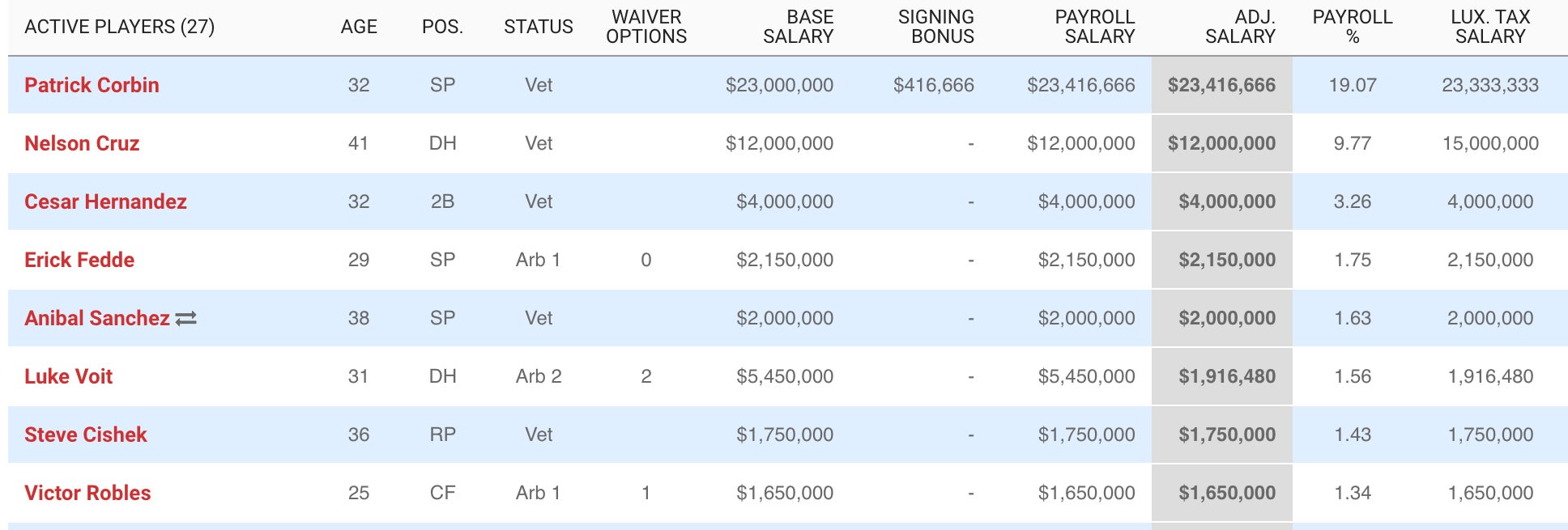
Task: Sort table by Age column
Action: pos(359,27)
